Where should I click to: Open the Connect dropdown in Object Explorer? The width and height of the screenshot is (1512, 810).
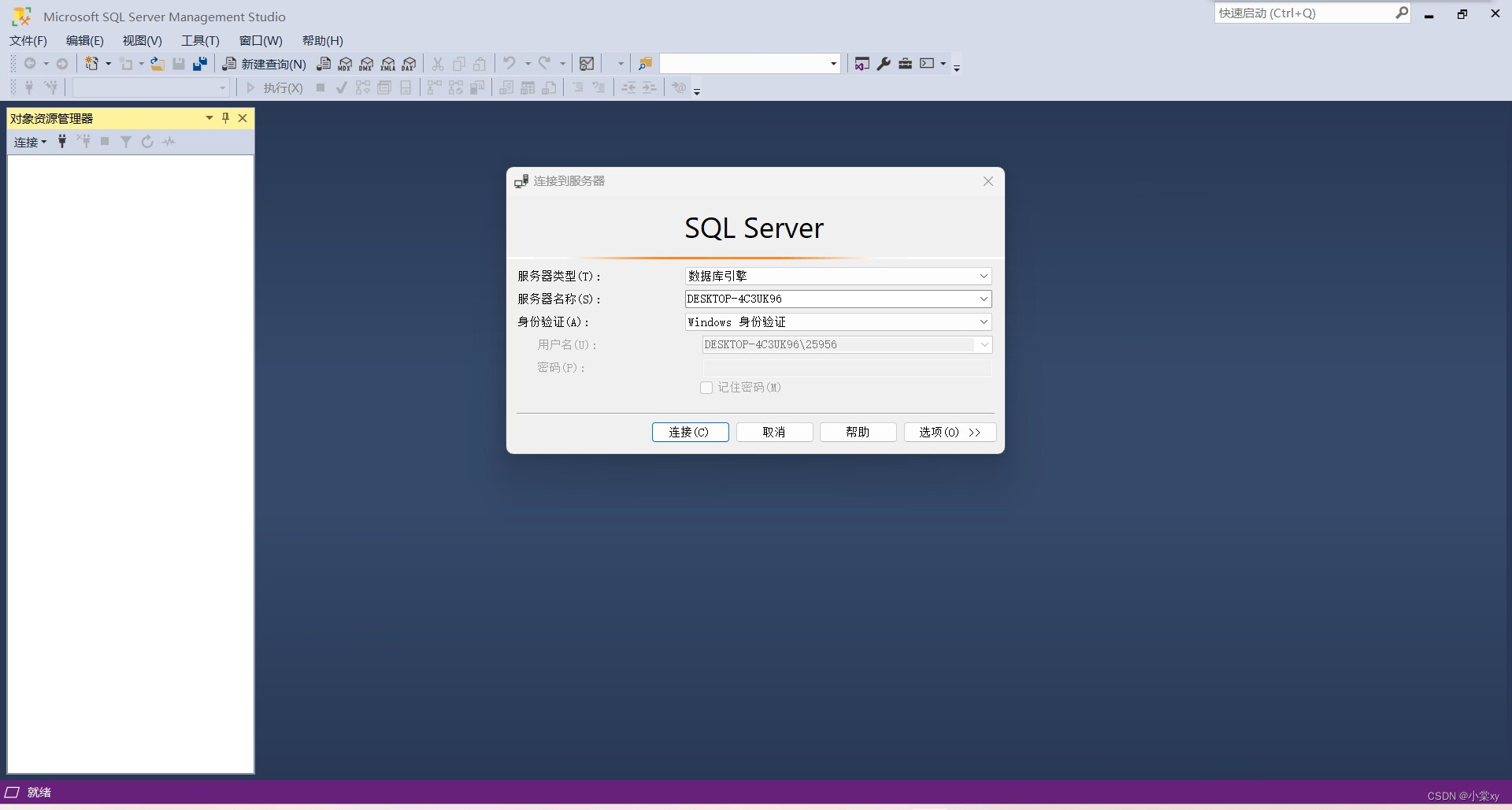tap(31, 142)
